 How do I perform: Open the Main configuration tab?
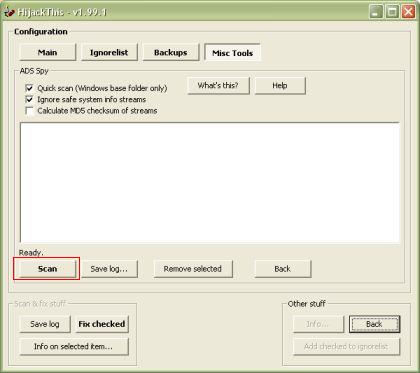pos(48,52)
